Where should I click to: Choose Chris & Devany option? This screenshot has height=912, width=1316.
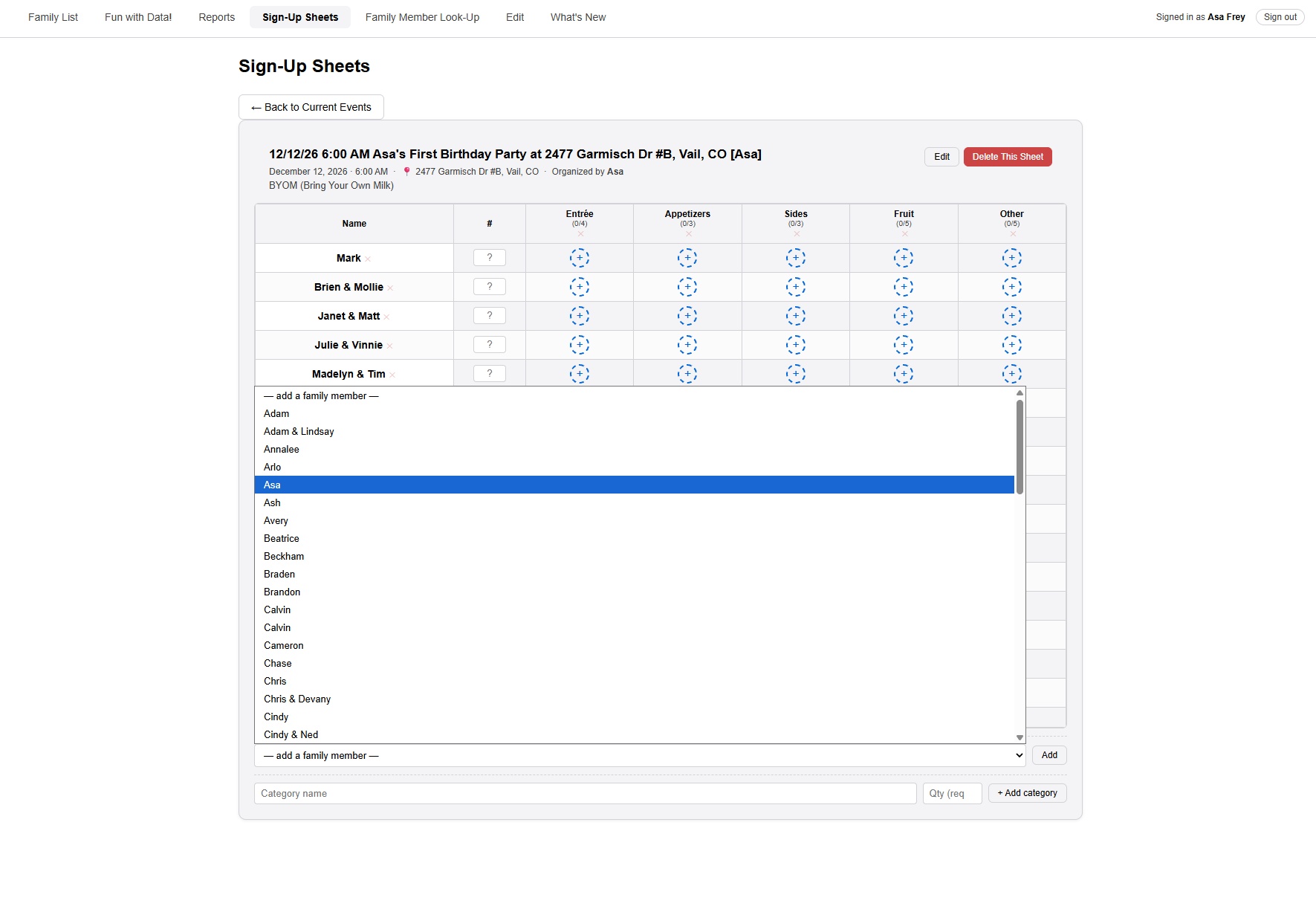634,699
